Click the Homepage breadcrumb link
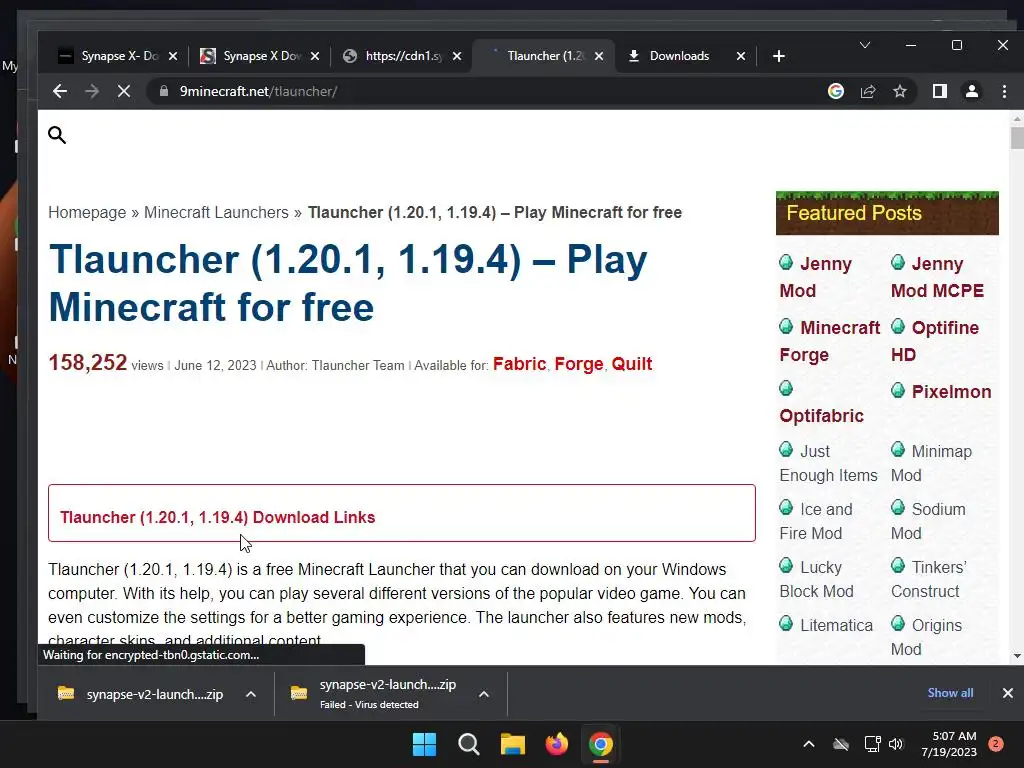The image size is (1024, 768). [87, 212]
